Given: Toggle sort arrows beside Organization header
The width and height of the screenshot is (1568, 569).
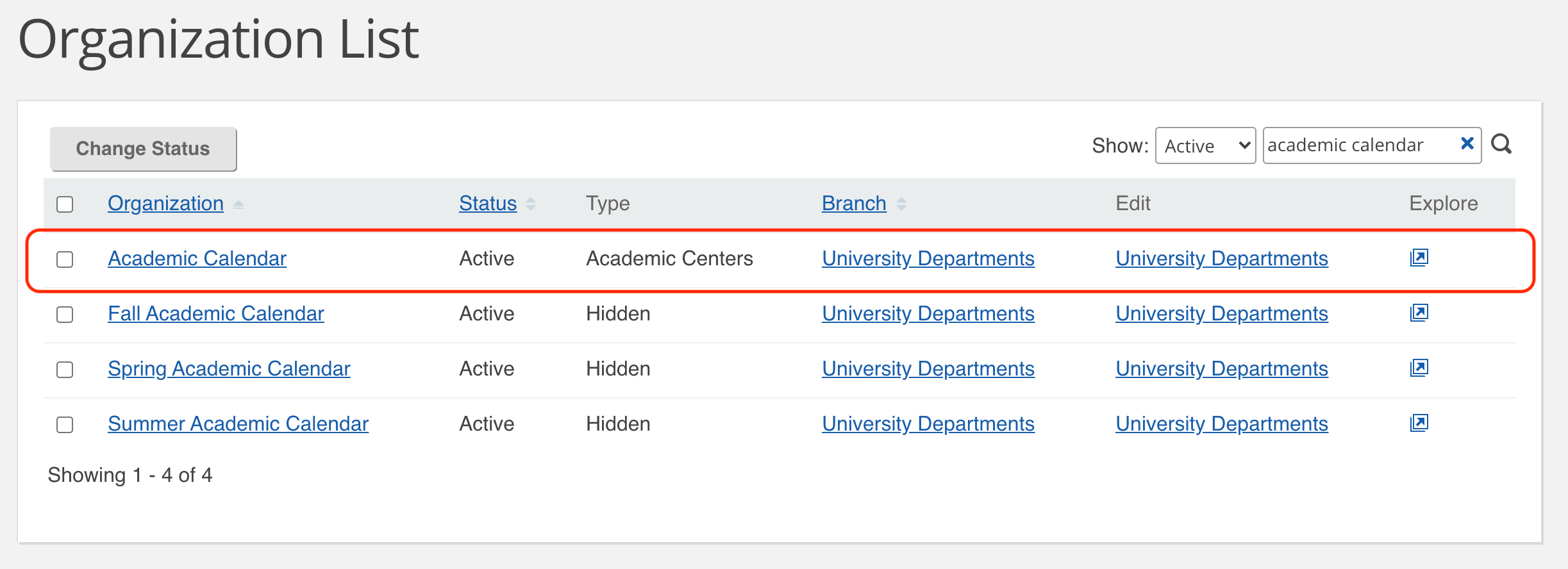Looking at the screenshot, I should [x=238, y=204].
